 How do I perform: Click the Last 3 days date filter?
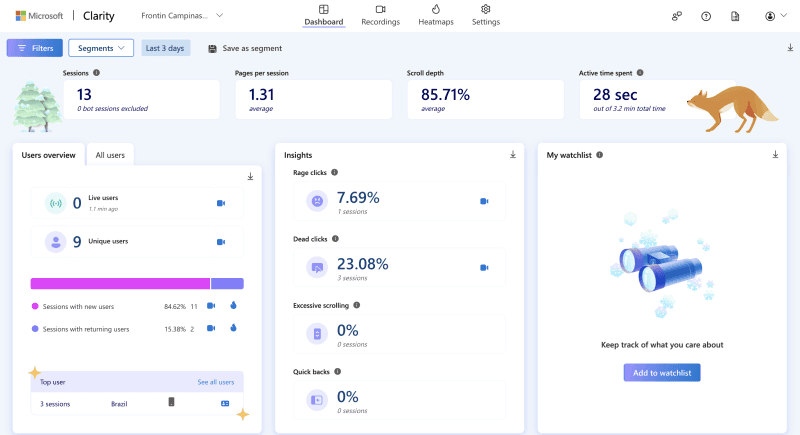point(166,48)
